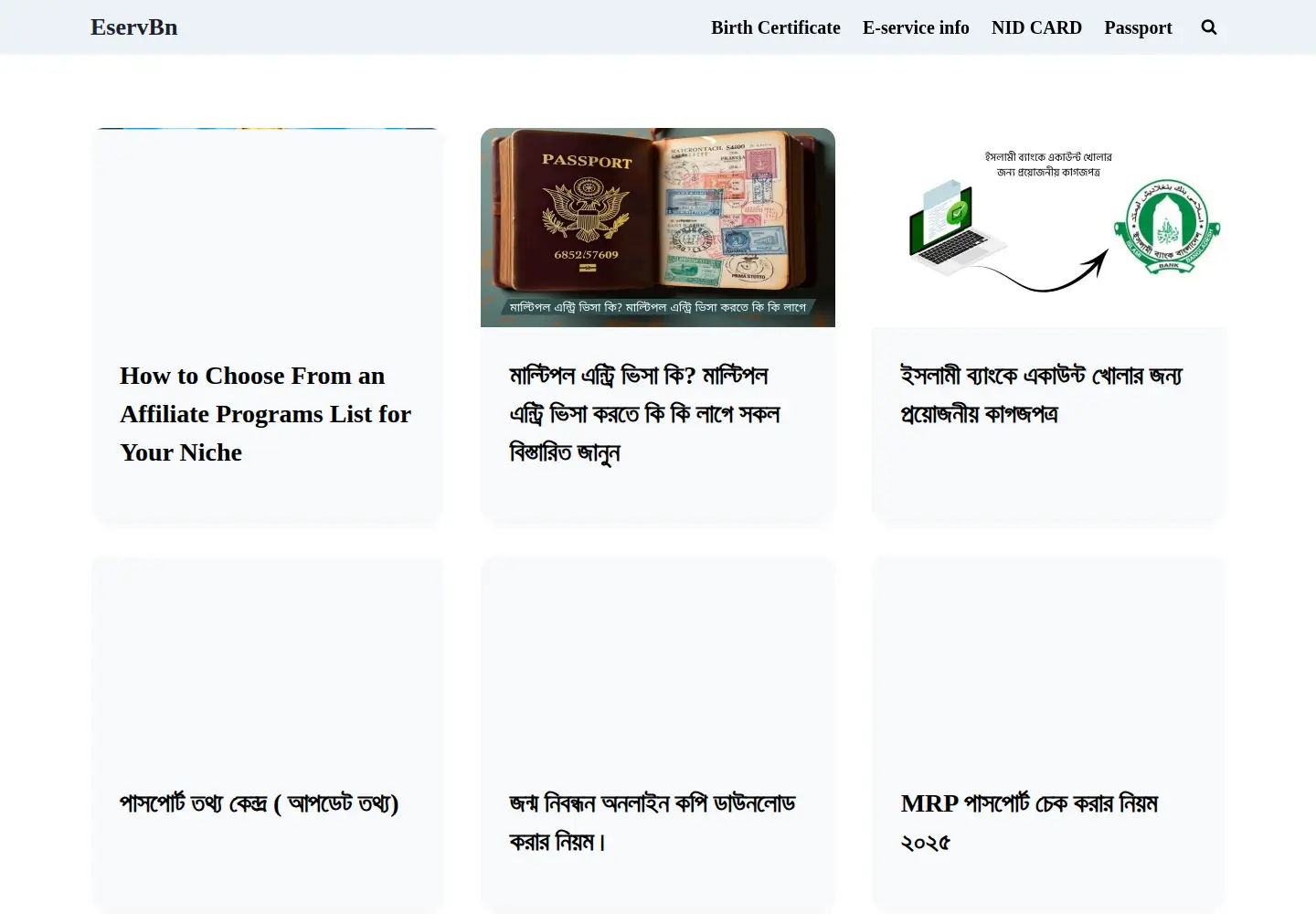Read 'How to Choose From an Affiliate Programs' article
Screen dimensions: 1316x914
pyautogui.click(x=266, y=414)
